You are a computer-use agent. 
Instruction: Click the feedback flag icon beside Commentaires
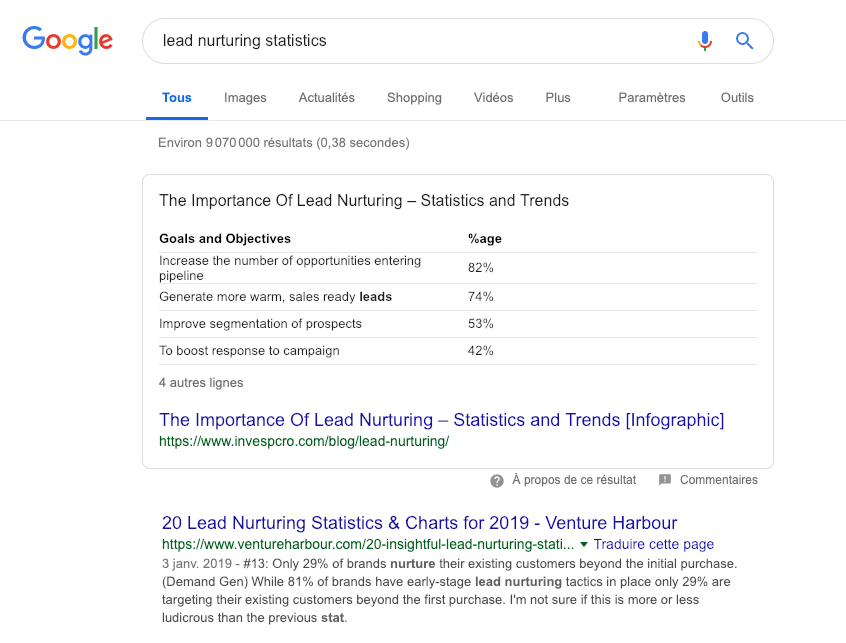[x=665, y=480]
